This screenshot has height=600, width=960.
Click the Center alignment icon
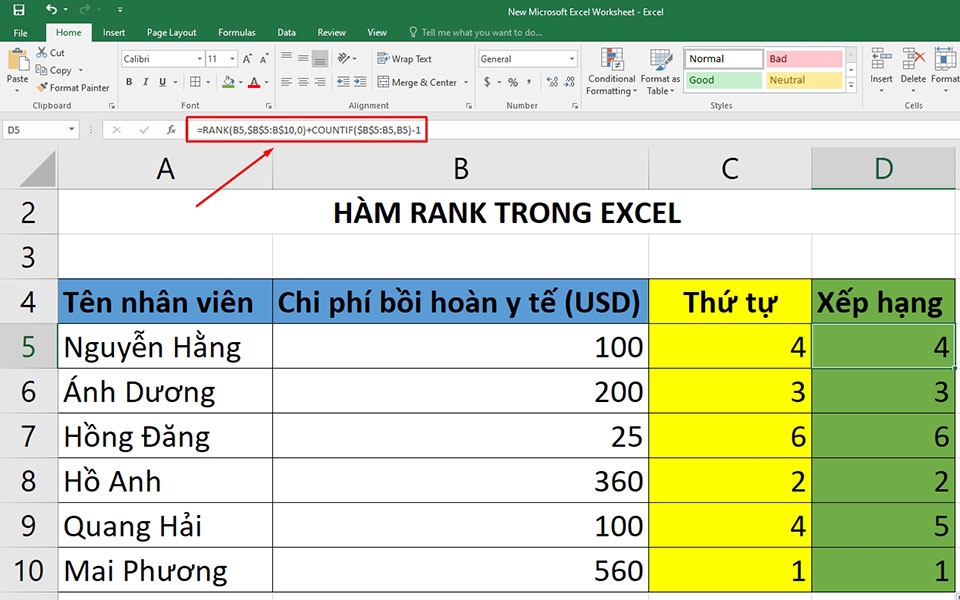(x=304, y=80)
